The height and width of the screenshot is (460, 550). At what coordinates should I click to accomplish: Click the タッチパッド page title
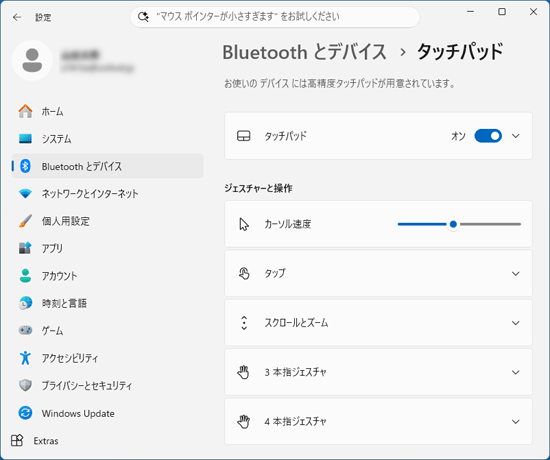(460, 52)
